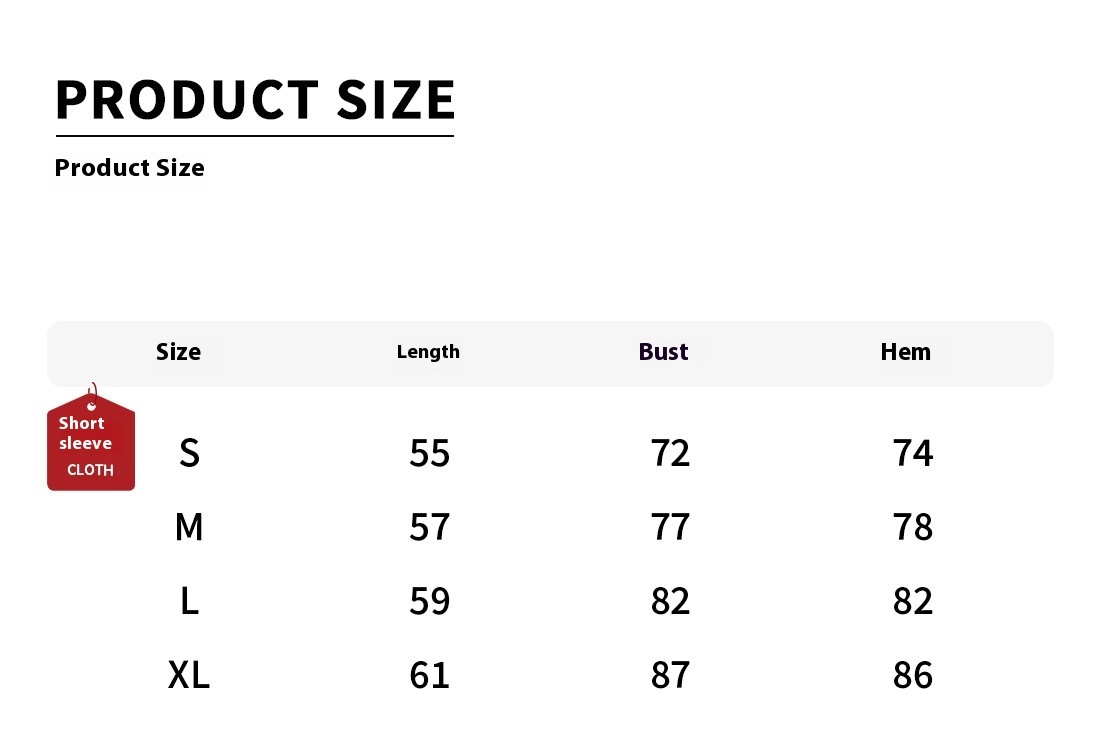Select the Length column header
The height and width of the screenshot is (745, 1100).
click(x=428, y=352)
